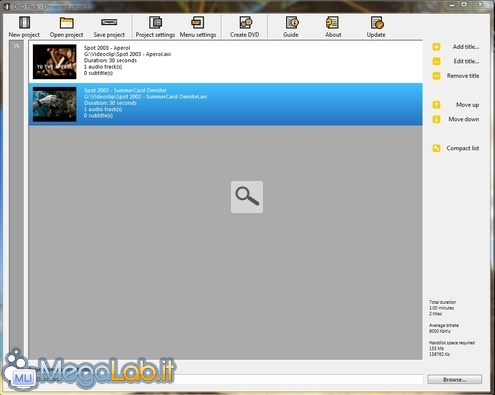The width and height of the screenshot is (495, 395).
Task: Toggle Compact list view
Action: point(456,148)
